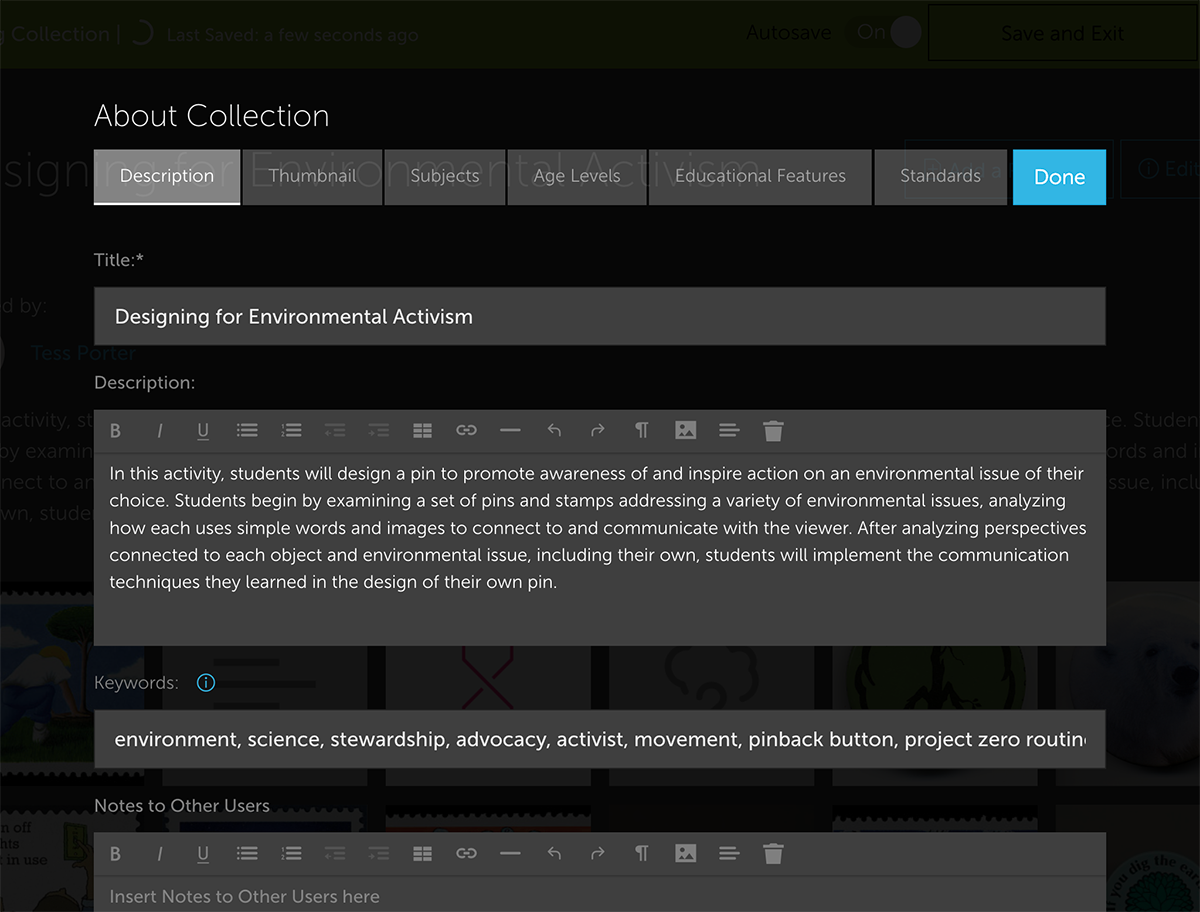
Task: Click Save and Exit button
Action: (x=1062, y=34)
